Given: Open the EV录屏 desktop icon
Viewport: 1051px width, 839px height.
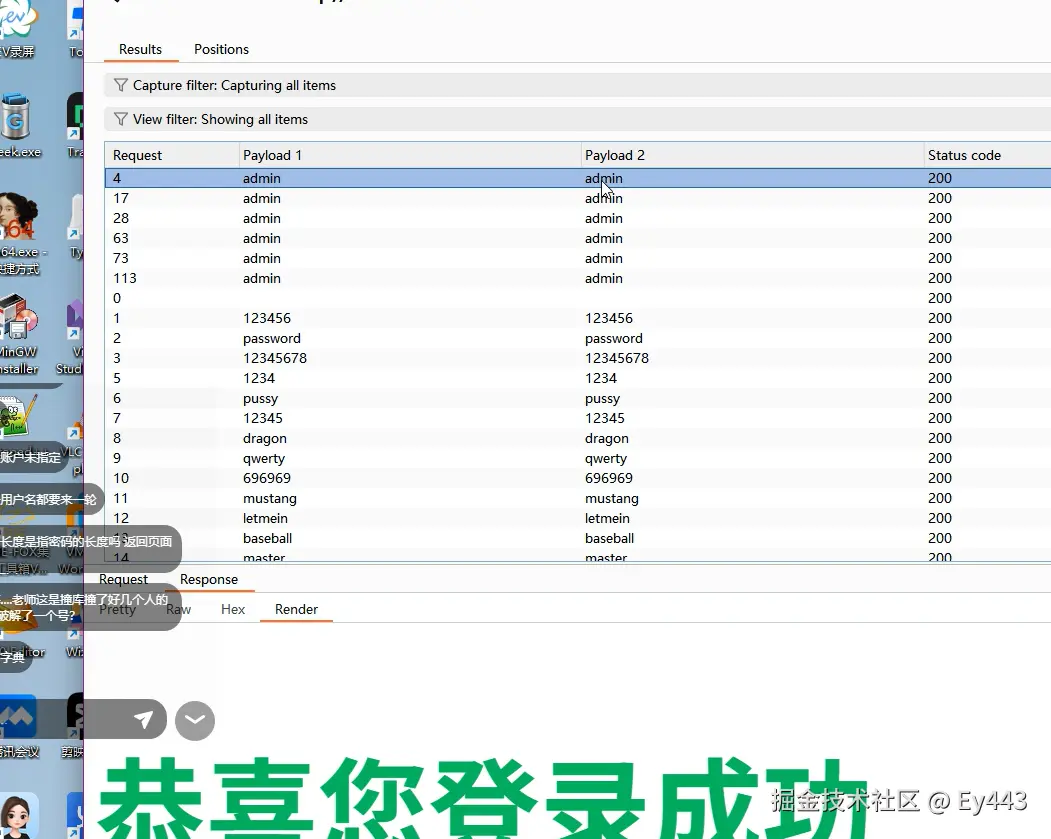Looking at the screenshot, I should click(17, 28).
